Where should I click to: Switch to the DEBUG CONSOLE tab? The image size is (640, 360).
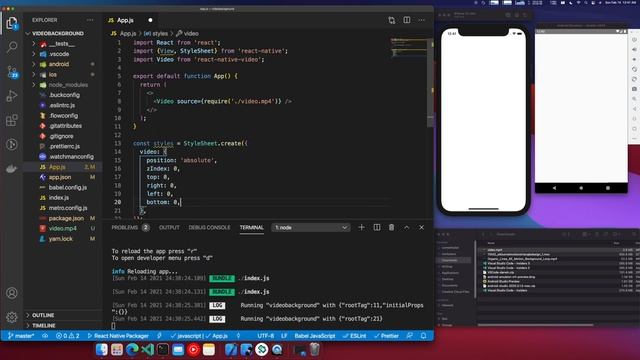point(209,227)
